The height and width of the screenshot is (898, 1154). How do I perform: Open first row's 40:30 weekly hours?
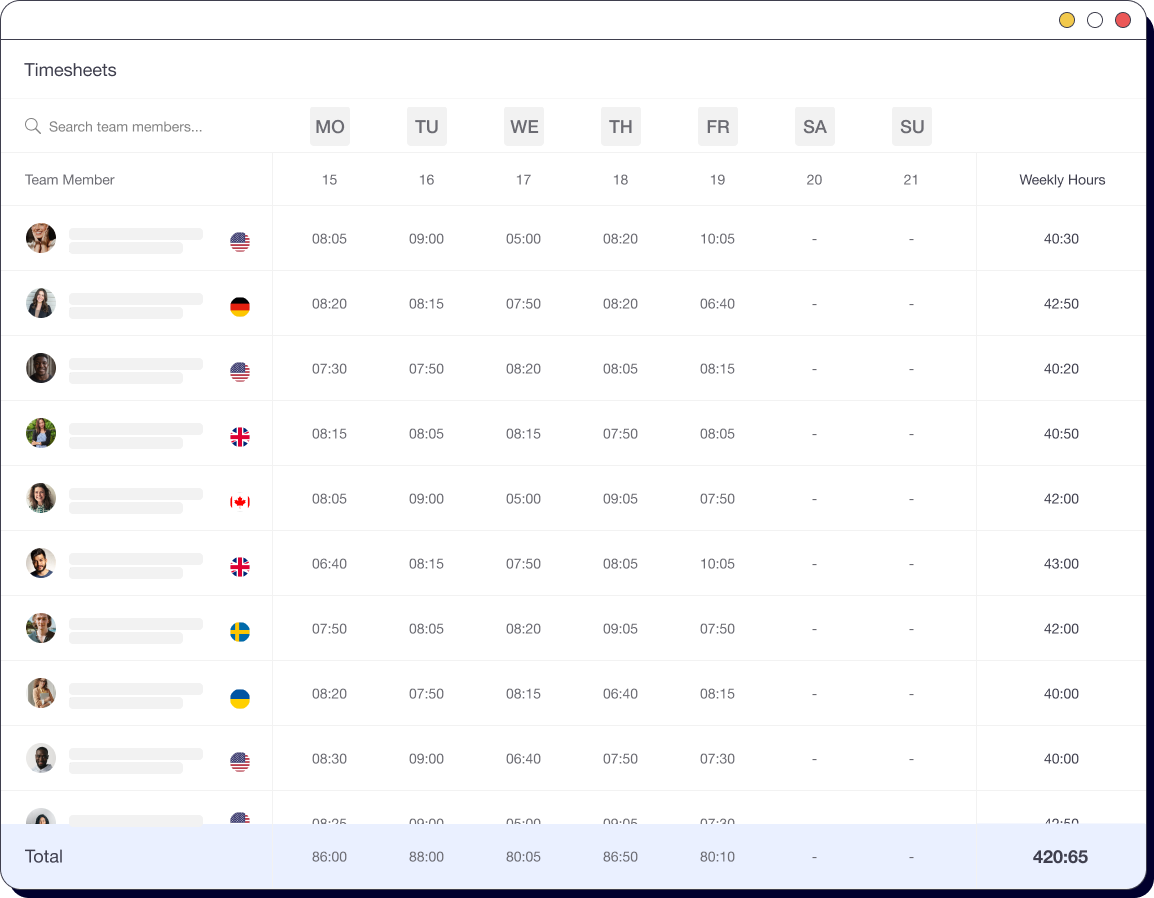pyautogui.click(x=1061, y=239)
